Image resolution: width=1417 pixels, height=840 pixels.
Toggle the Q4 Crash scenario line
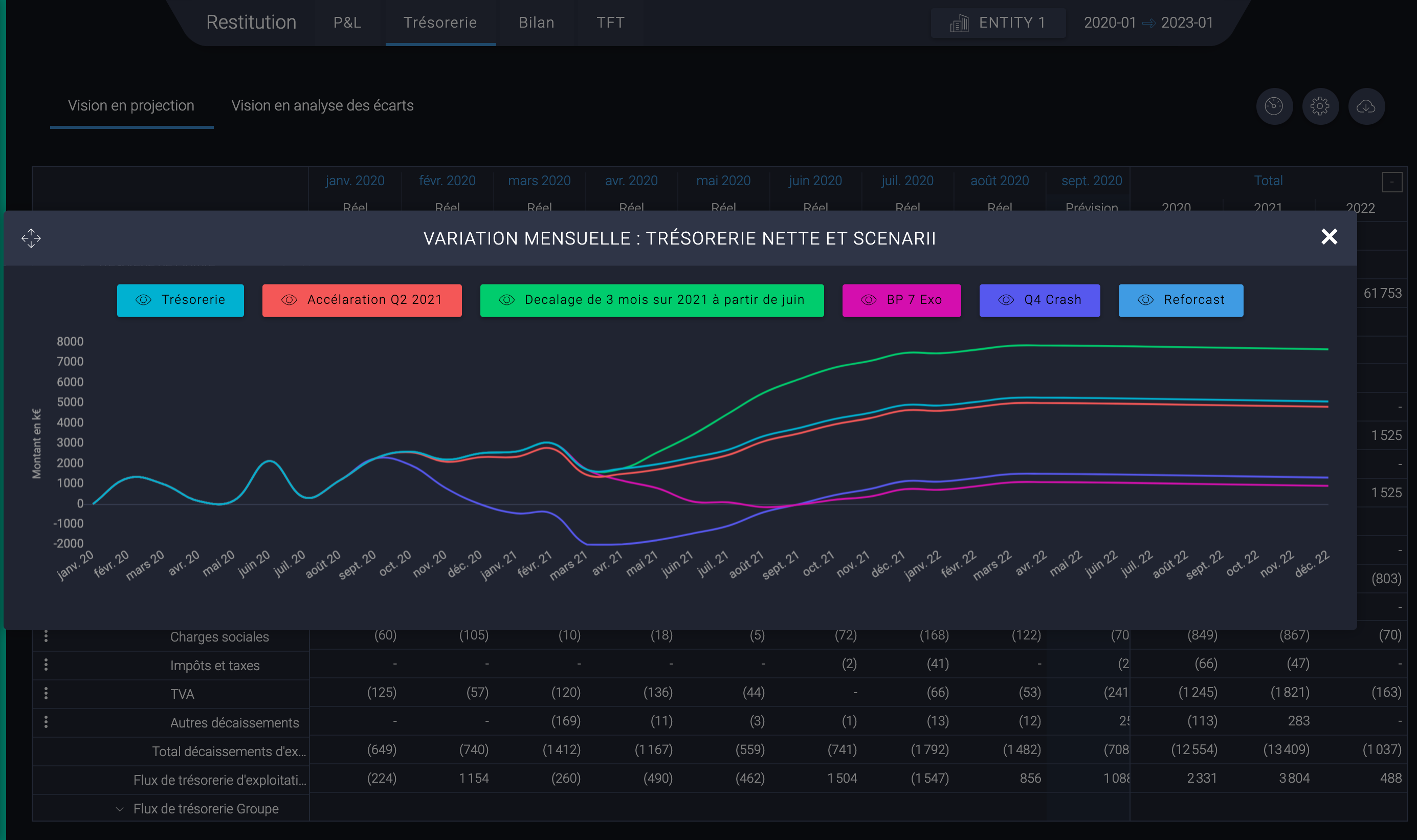1039,300
